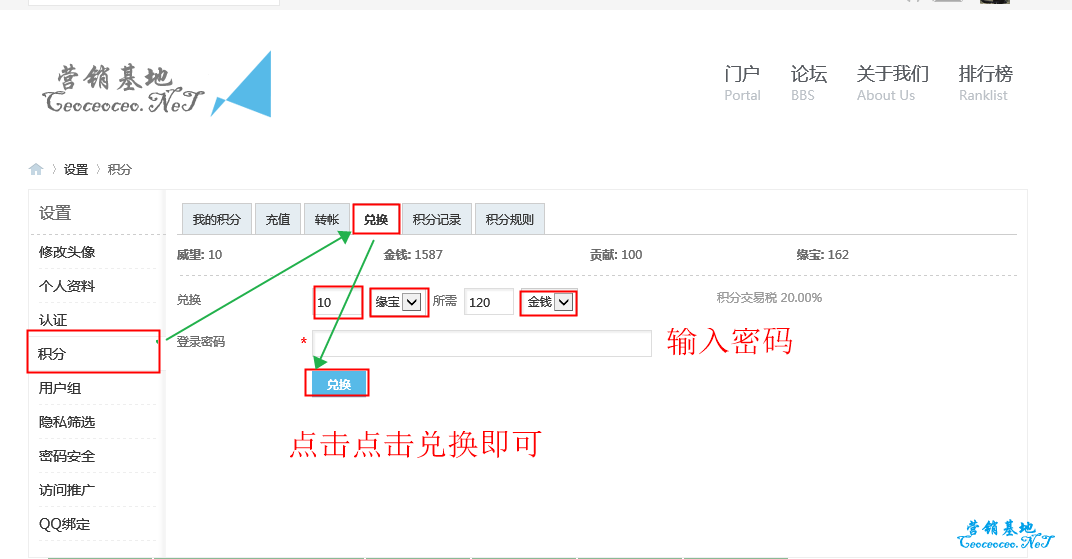1072x559 pixels.
Task: Open 修改头像 in the settings sidebar
Action: coord(67,252)
